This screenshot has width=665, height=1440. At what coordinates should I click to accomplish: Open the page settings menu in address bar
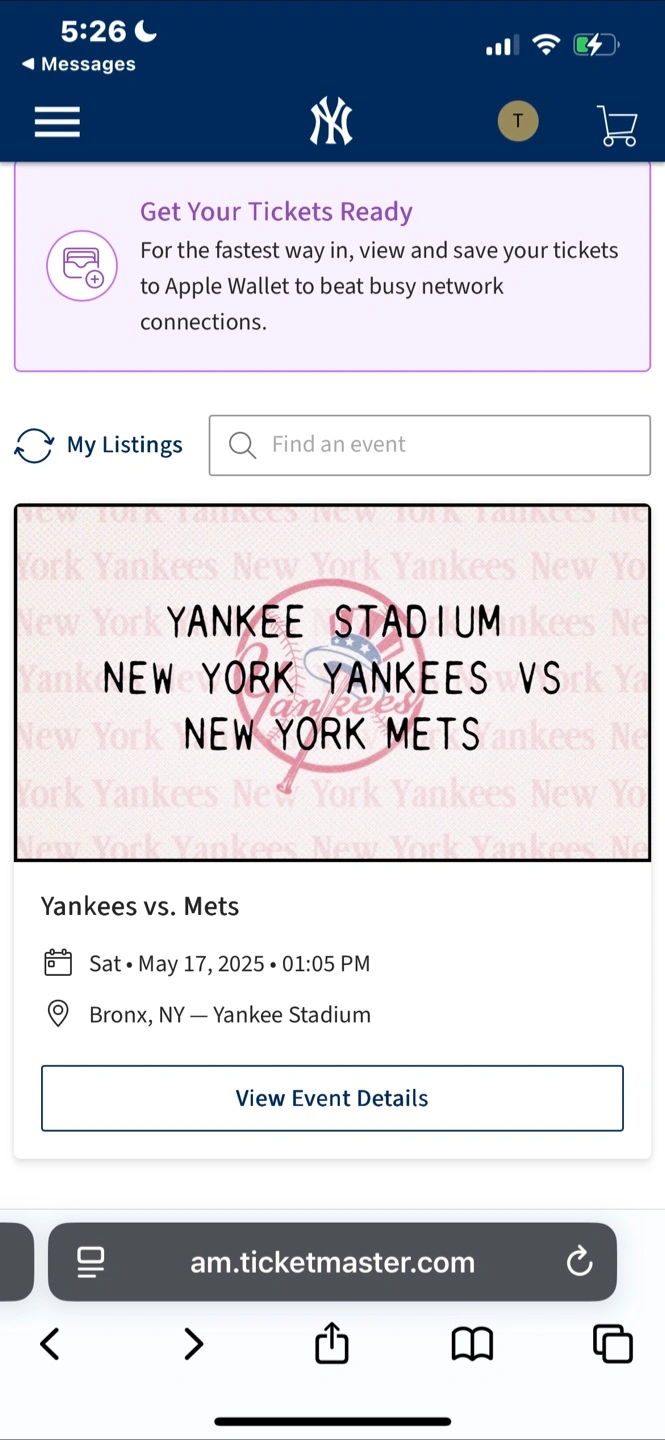point(91,1262)
